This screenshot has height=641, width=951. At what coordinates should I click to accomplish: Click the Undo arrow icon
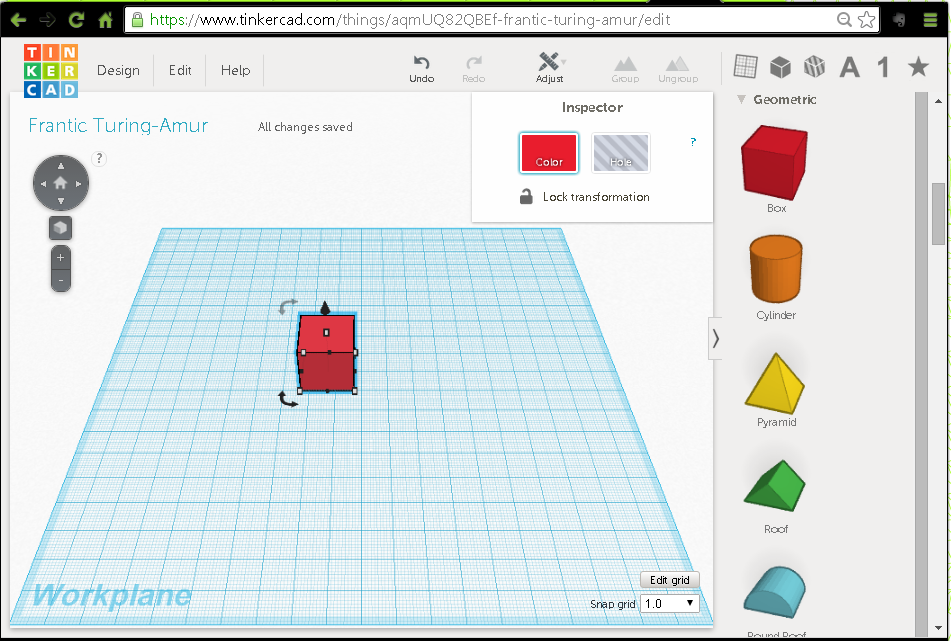(x=421, y=63)
